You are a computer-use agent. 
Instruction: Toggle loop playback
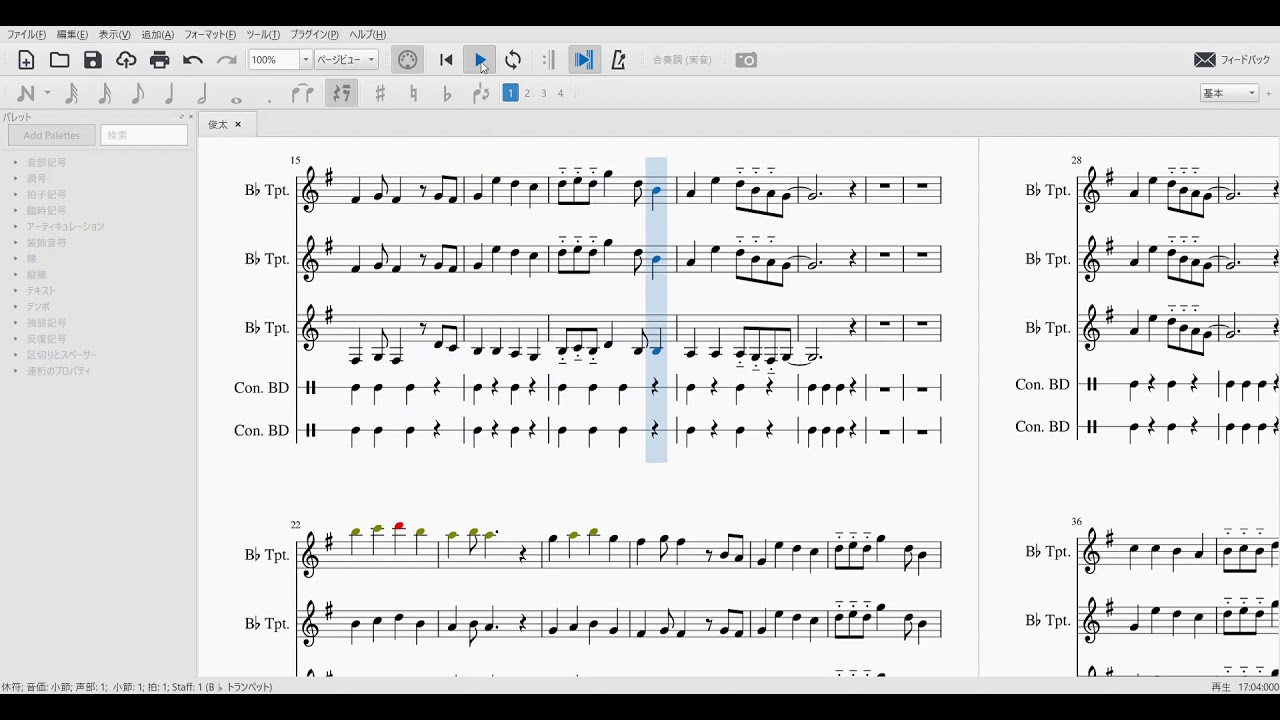(513, 60)
